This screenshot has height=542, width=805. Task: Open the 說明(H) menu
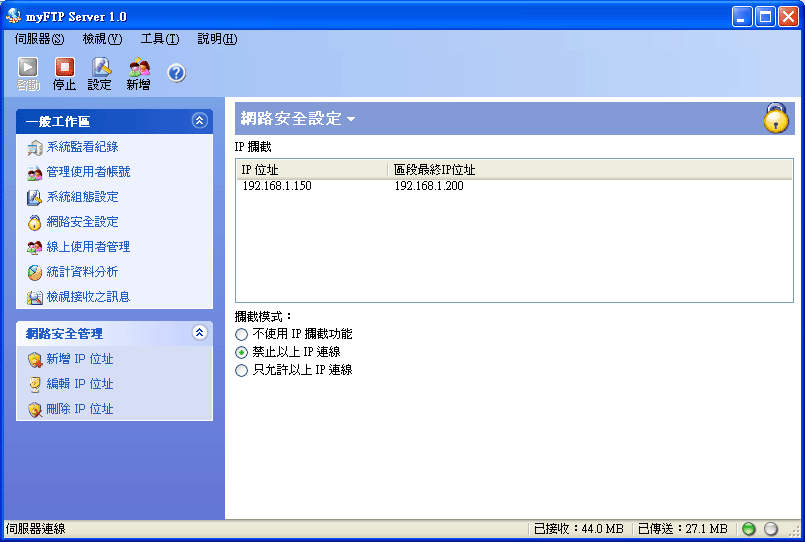(x=217, y=39)
